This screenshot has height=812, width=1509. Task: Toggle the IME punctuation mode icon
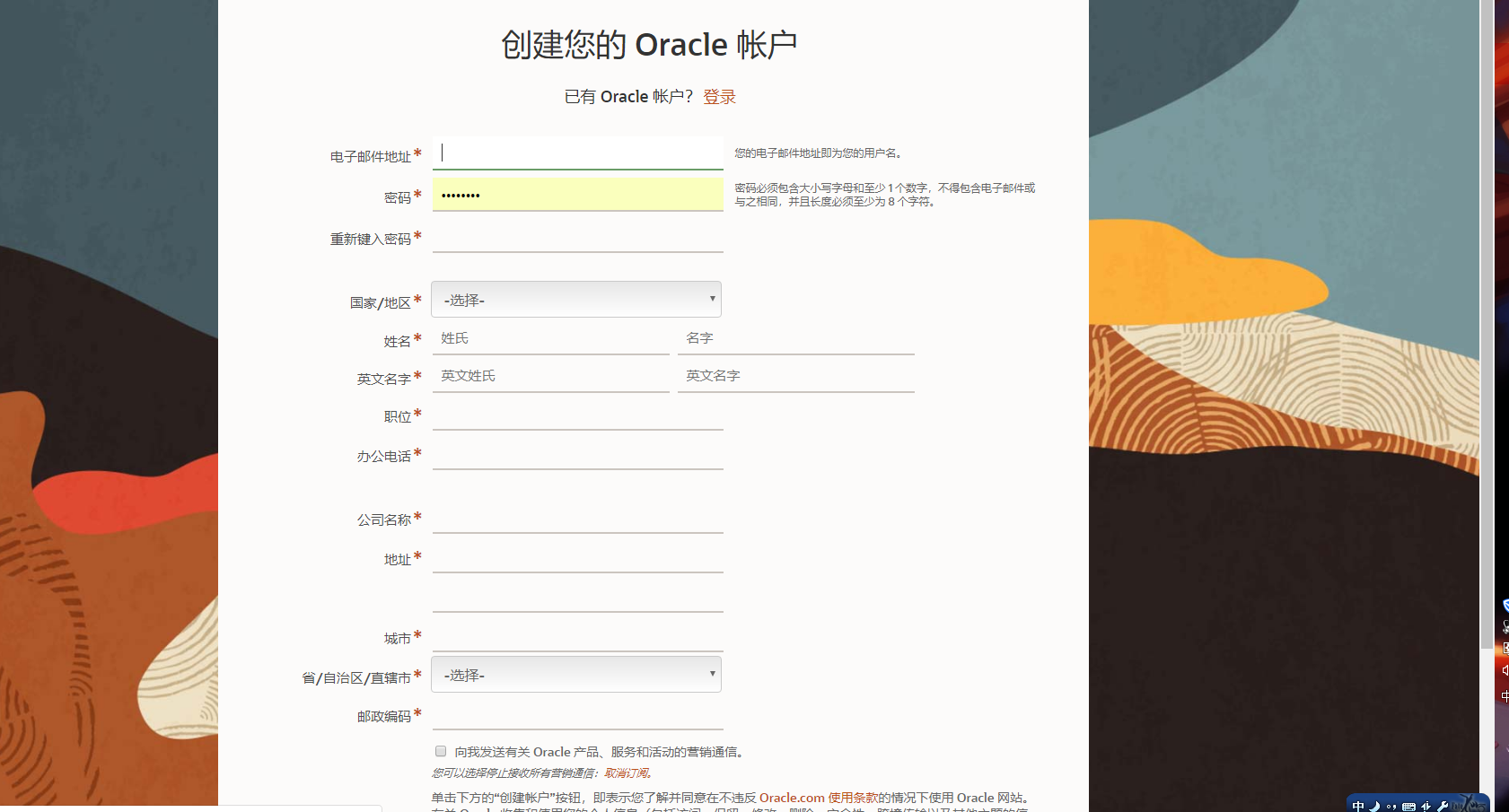coord(1391,806)
